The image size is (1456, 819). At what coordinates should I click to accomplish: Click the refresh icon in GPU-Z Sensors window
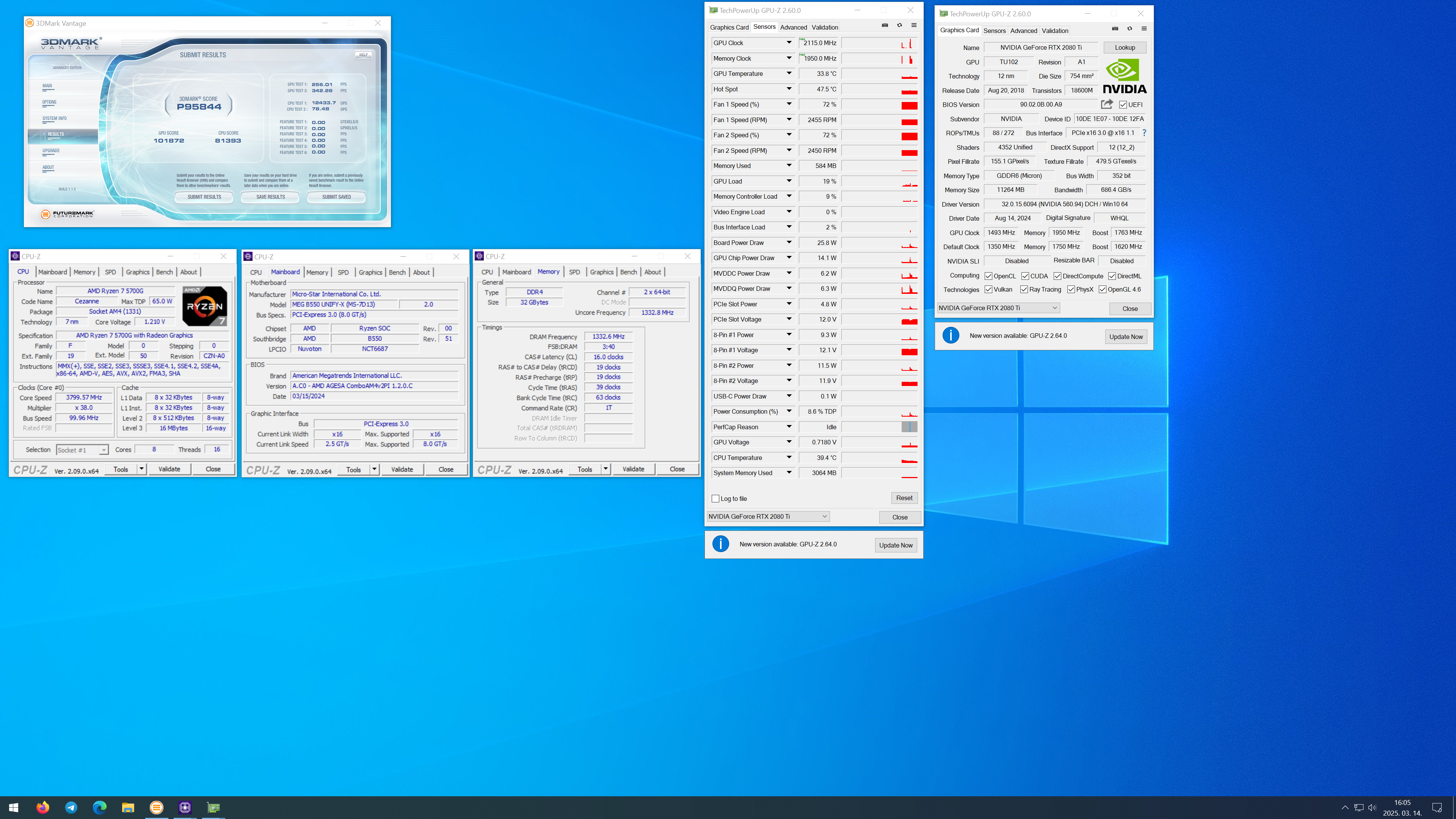[x=899, y=25]
